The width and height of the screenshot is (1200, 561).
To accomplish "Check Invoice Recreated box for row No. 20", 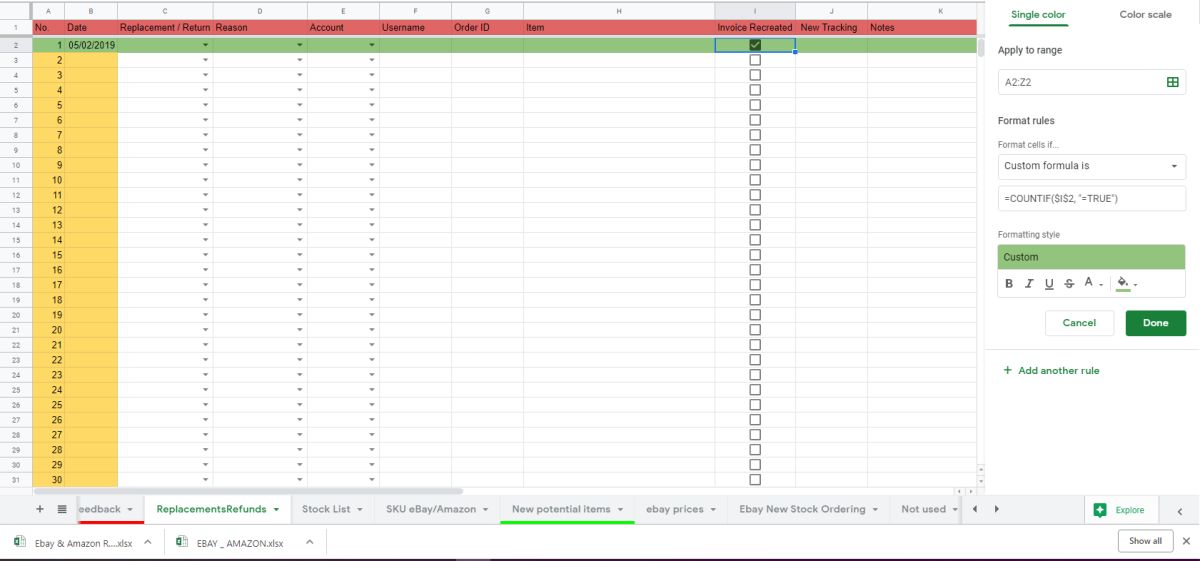I will point(755,330).
